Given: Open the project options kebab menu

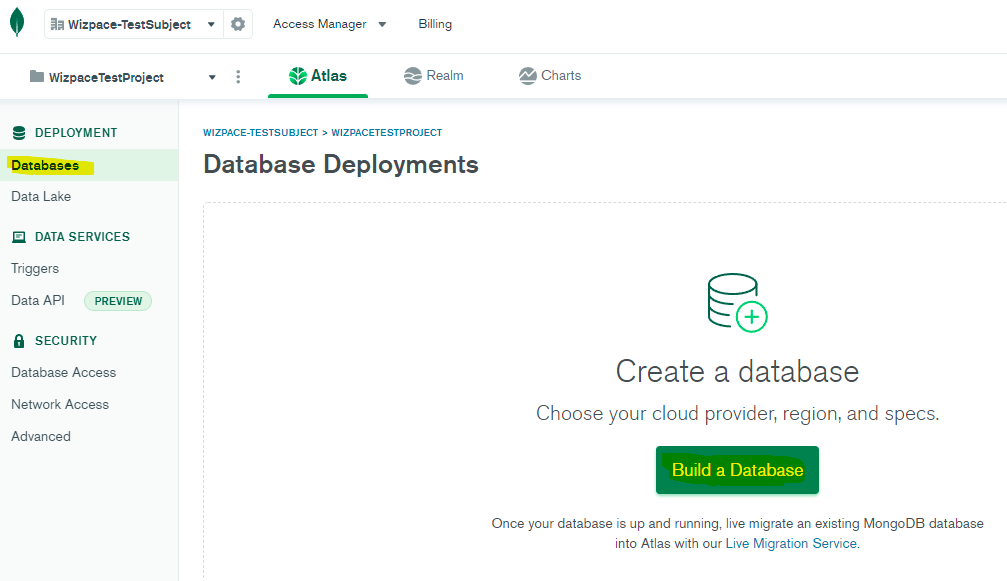Looking at the screenshot, I should click(238, 75).
